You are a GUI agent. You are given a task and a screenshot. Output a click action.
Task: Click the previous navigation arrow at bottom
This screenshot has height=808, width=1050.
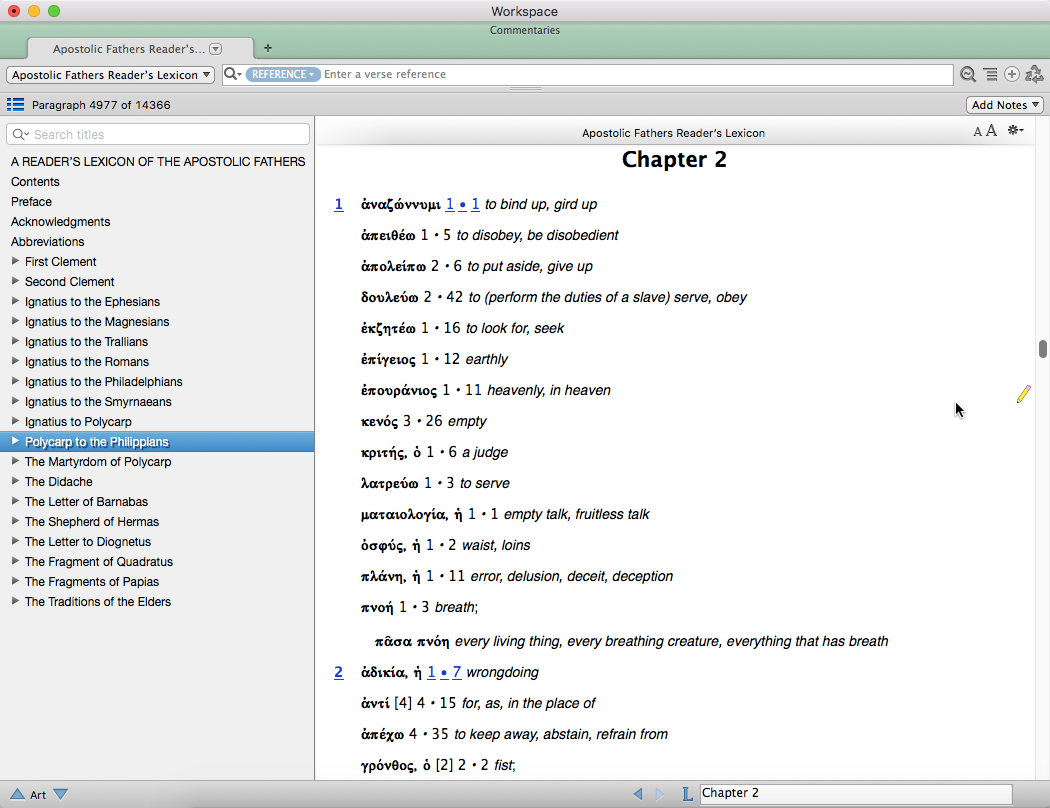(638, 794)
